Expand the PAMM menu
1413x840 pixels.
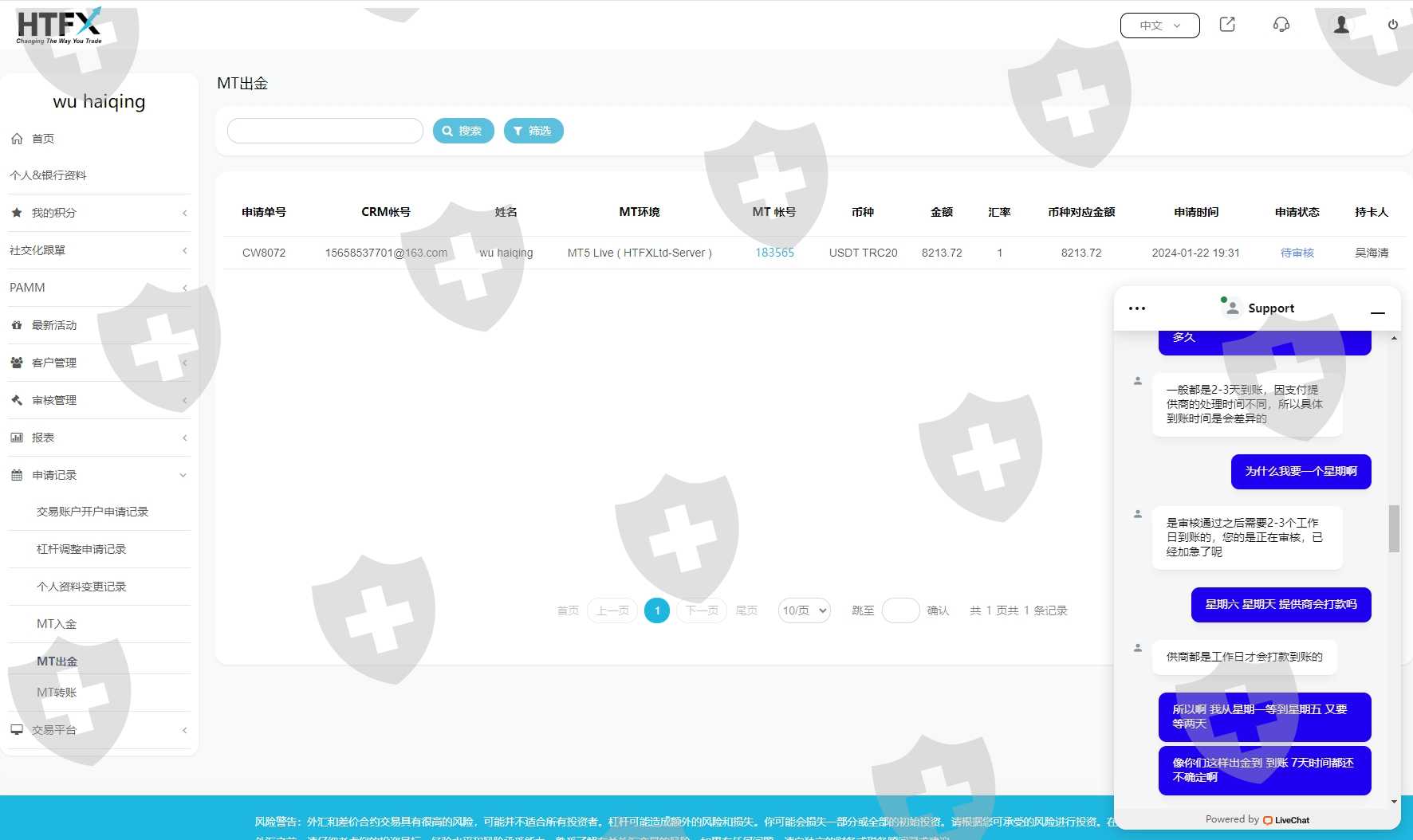coord(184,288)
